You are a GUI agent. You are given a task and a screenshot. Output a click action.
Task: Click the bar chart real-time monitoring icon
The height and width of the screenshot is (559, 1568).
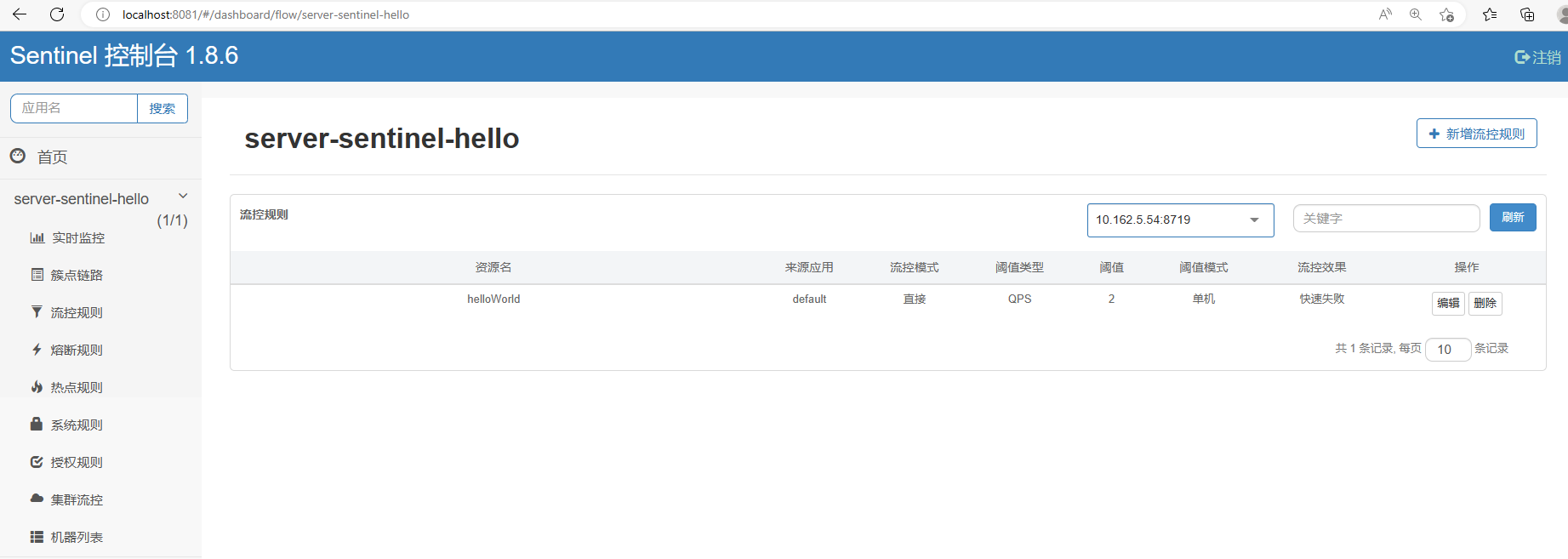pos(37,237)
